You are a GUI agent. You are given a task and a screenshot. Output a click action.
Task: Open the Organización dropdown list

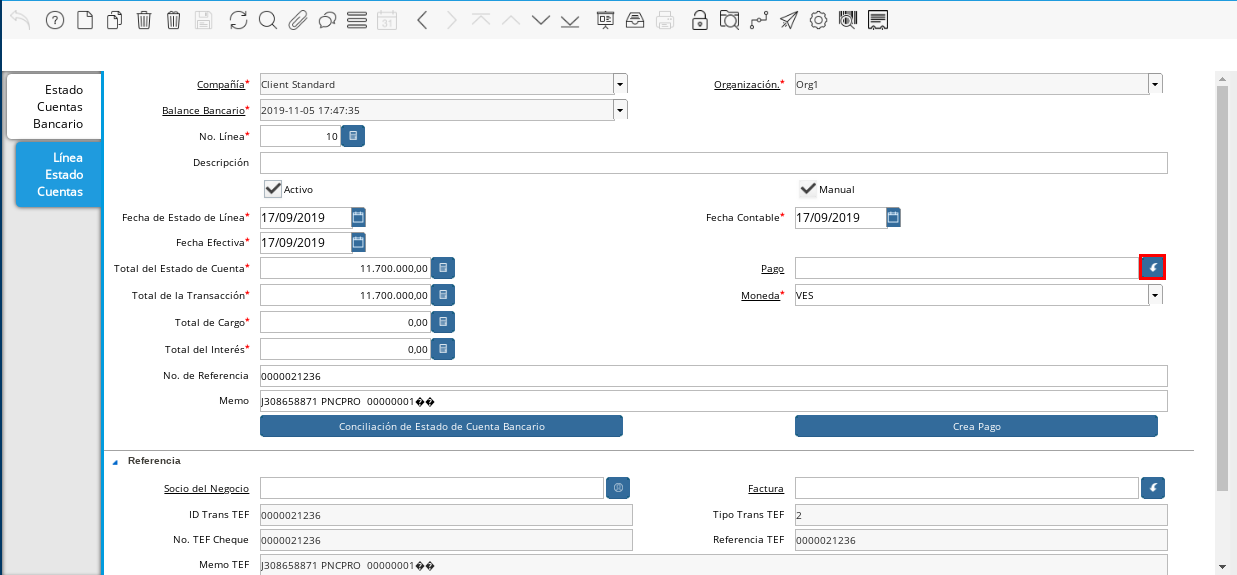pyautogui.click(x=1155, y=85)
